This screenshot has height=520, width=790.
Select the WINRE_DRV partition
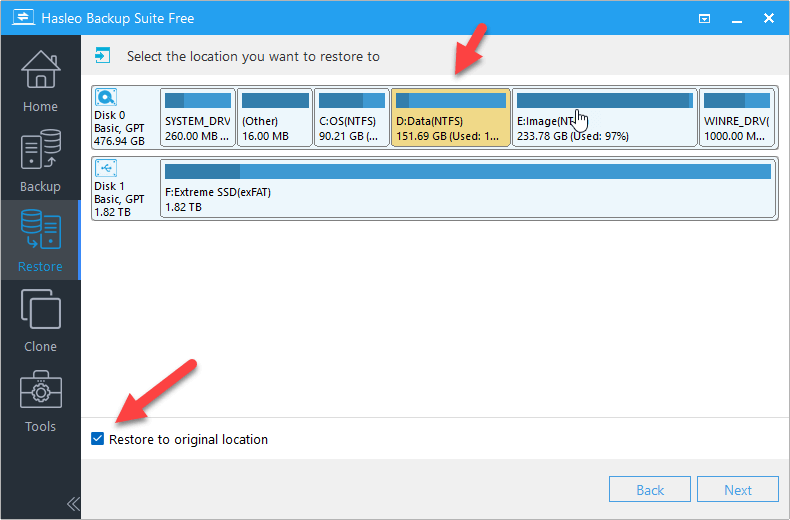pyautogui.click(x=736, y=118)
